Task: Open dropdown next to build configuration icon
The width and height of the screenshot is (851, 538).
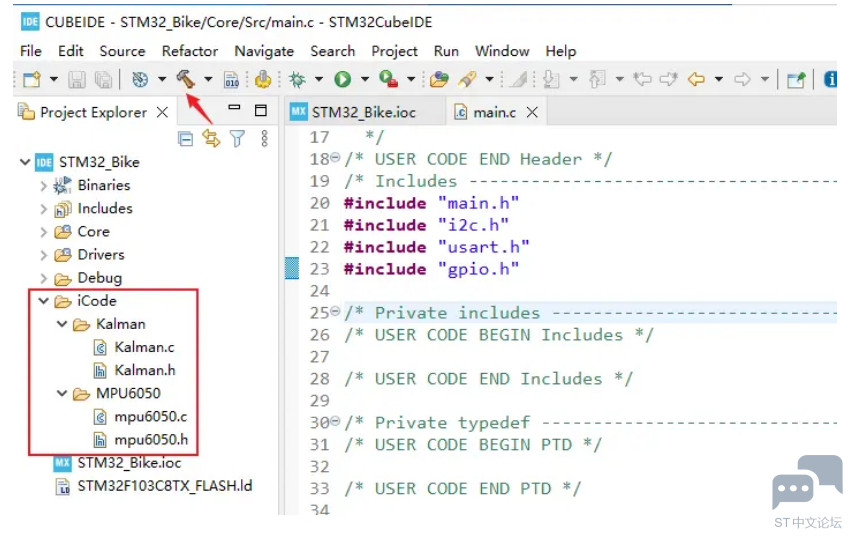Action: click(x=162, y=79)
